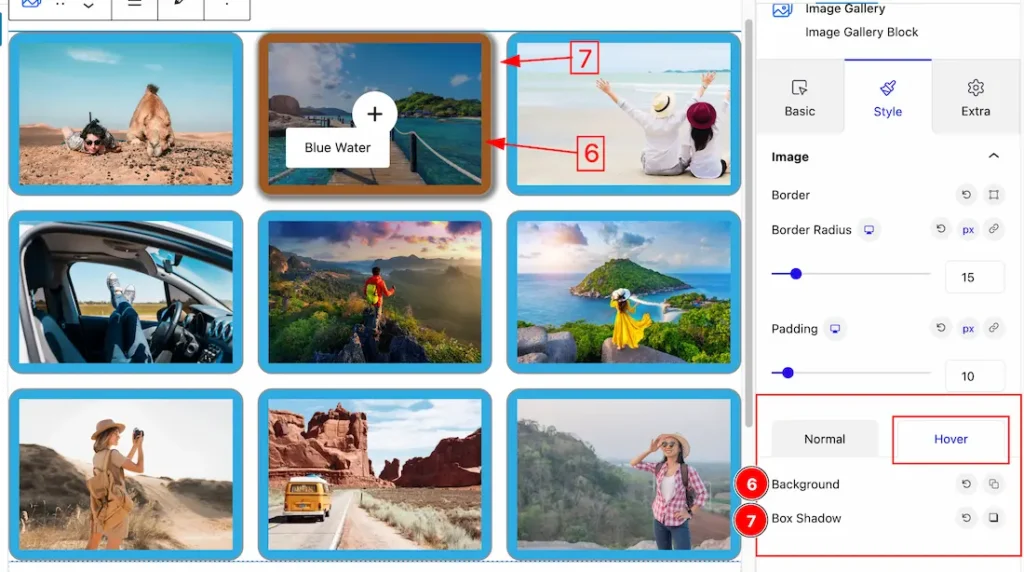
Task: Reset the Border Radius value
Action: click(940, 229)
